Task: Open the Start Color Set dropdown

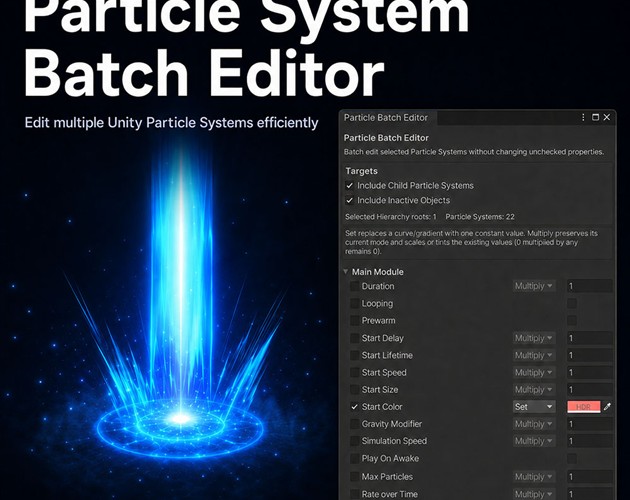Action: 534,407
